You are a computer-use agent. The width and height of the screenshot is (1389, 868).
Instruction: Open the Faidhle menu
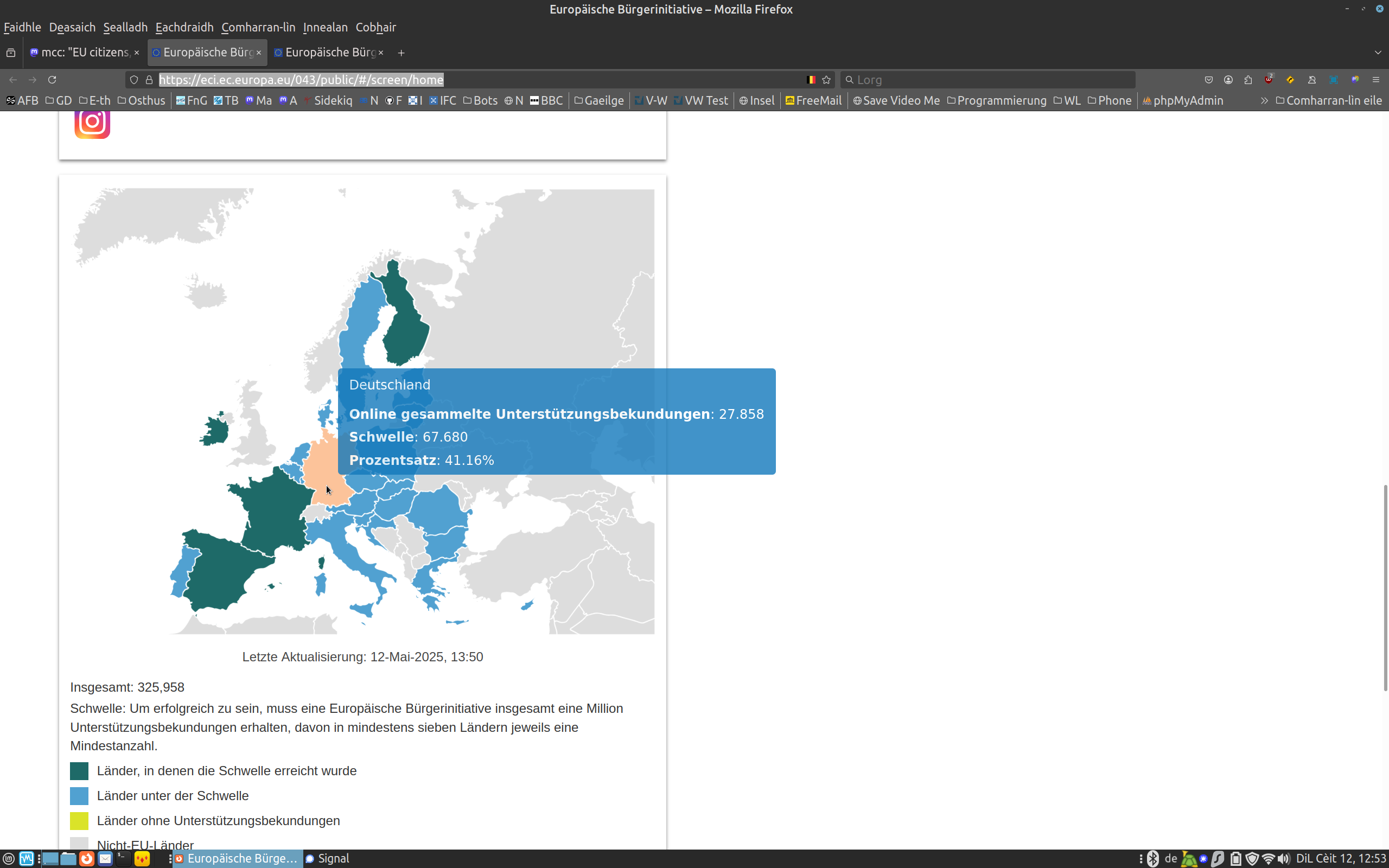(x=22, y=27)
